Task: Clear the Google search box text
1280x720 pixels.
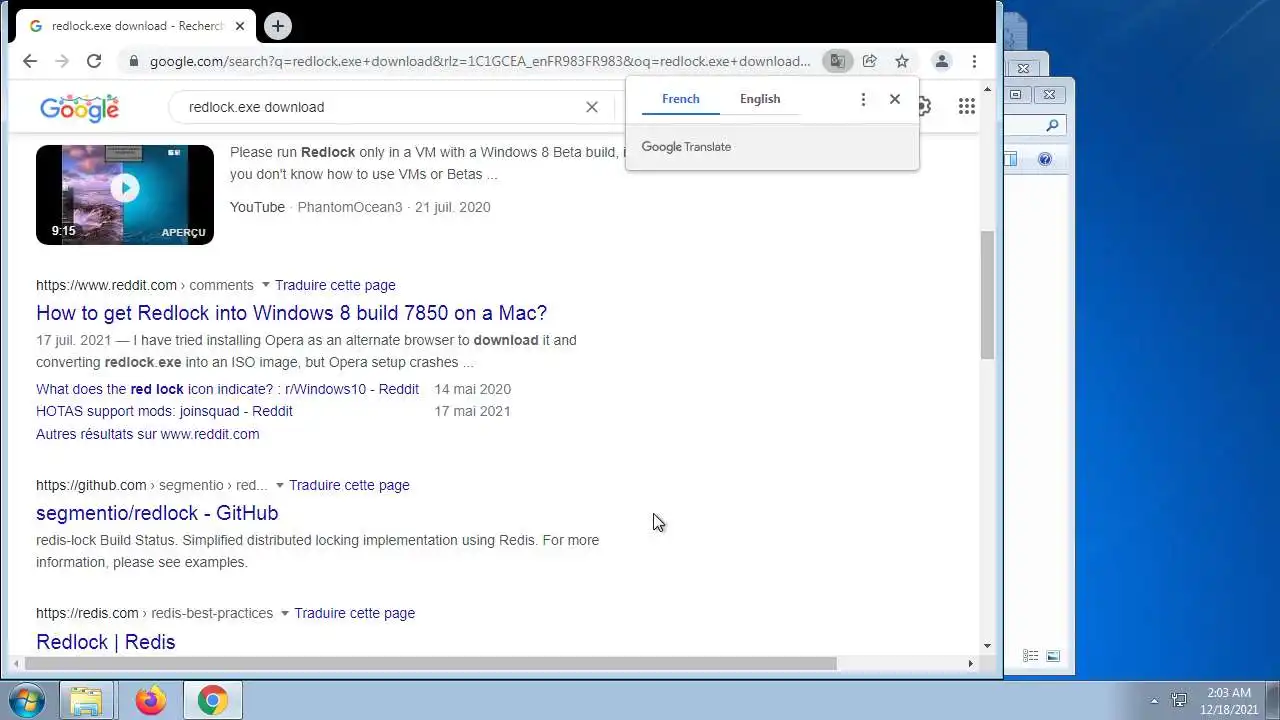Action: [592, 107]
